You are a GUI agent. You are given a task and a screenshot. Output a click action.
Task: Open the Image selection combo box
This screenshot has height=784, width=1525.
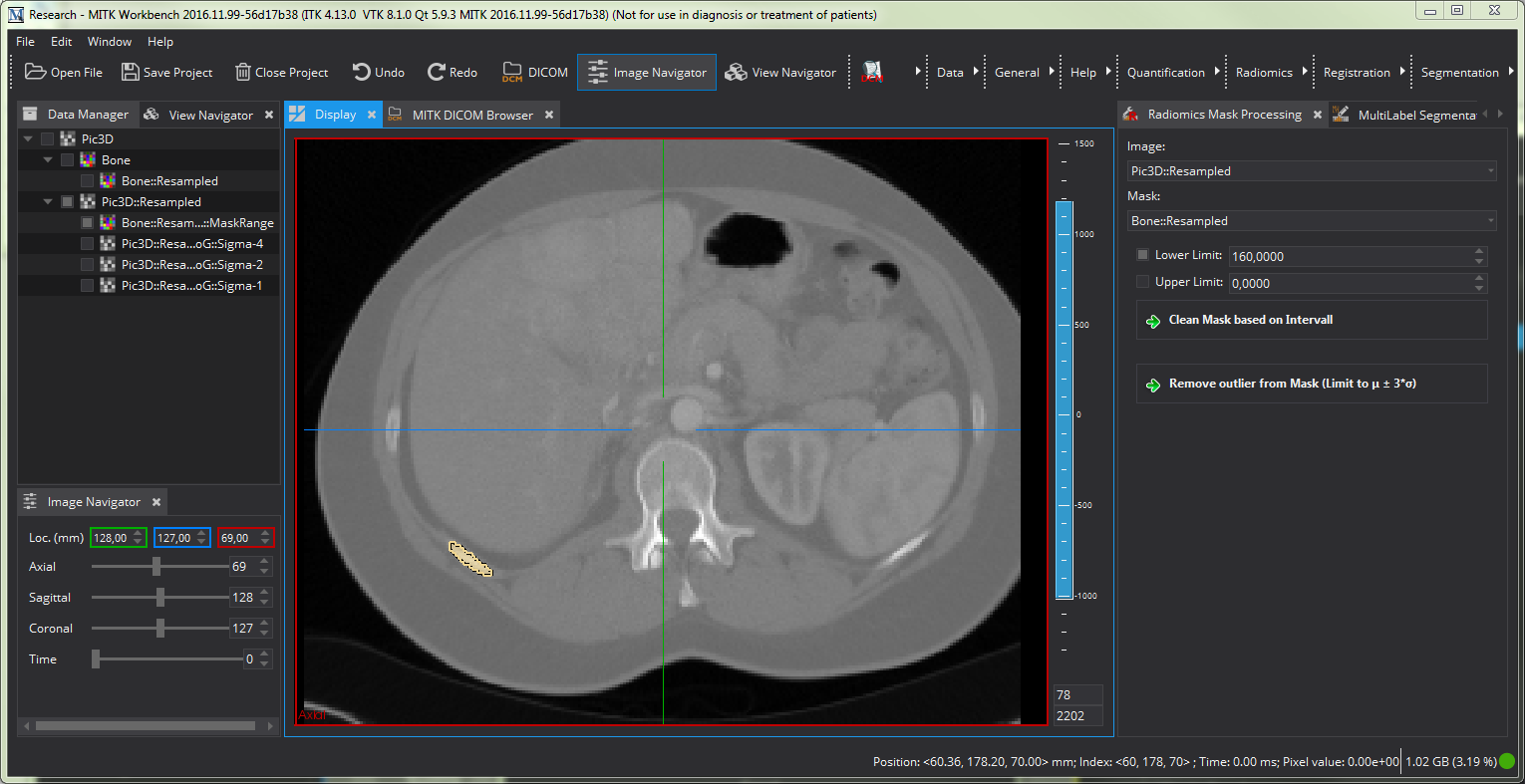tap(1312, 170)
